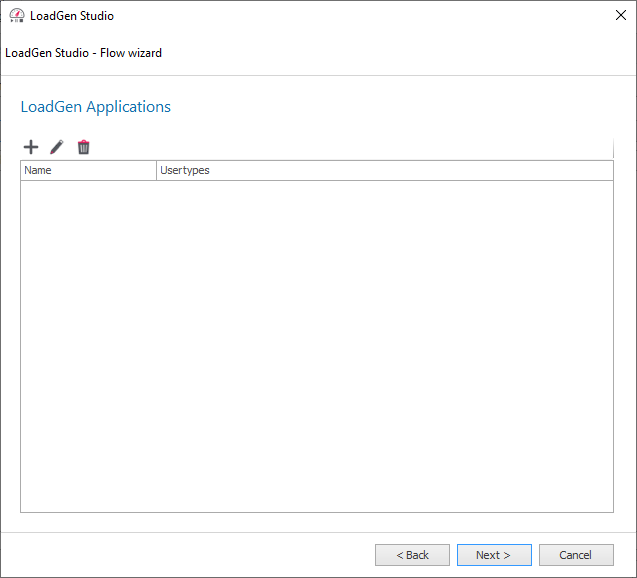The image size is (637, 578).
Task: Click empty toolbar area right of trash icon
Action: pos(349,147)
